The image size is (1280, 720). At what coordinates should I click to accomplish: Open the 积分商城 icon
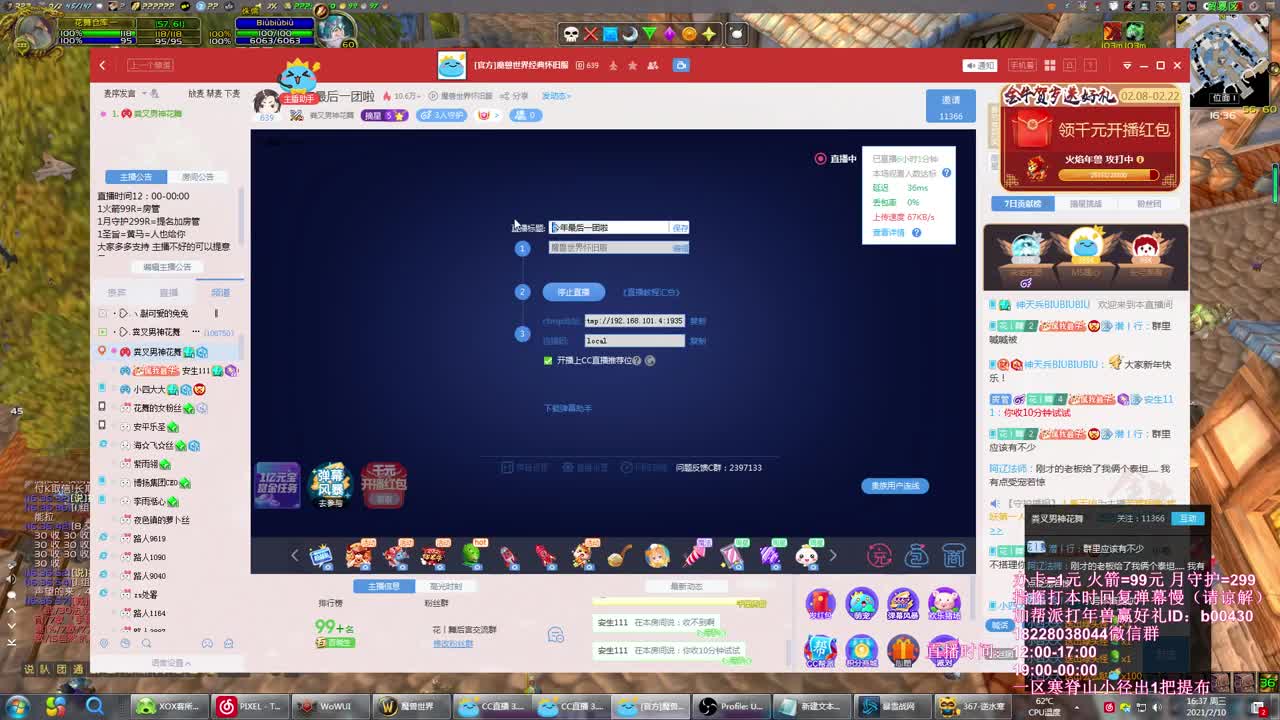point(861,650)
